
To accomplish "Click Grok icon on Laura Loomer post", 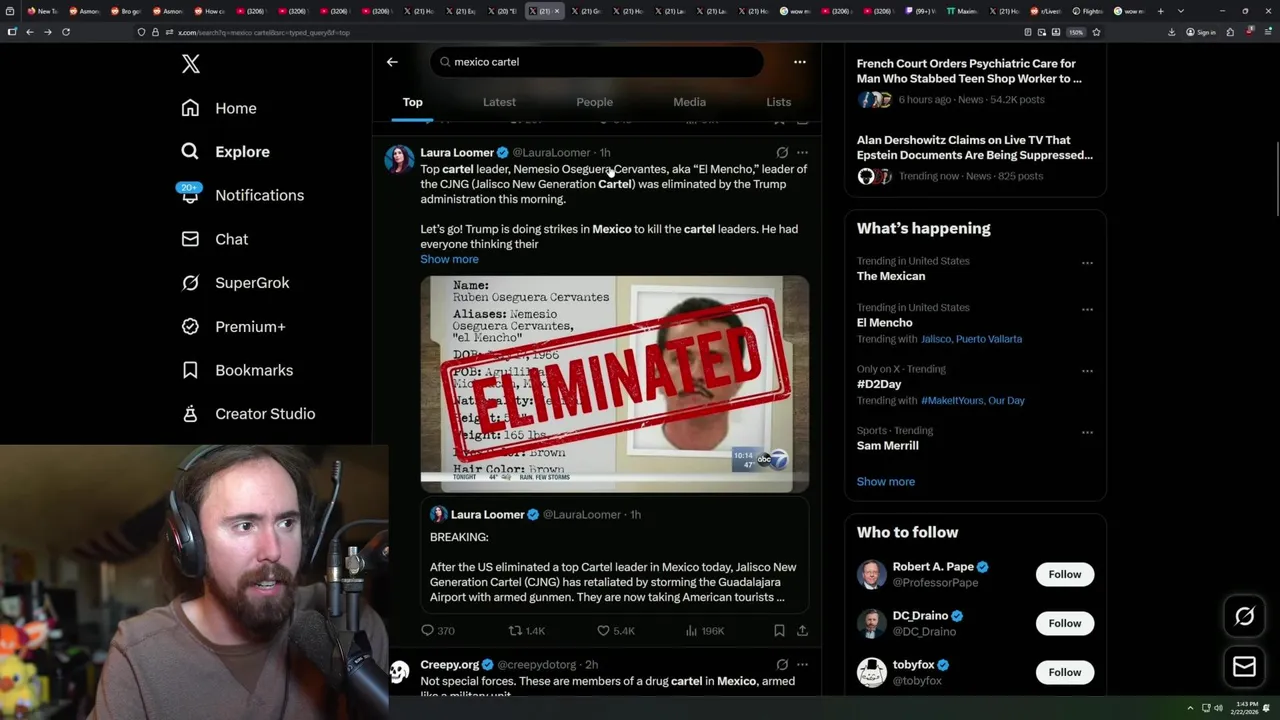I will (x=782, y=153).
